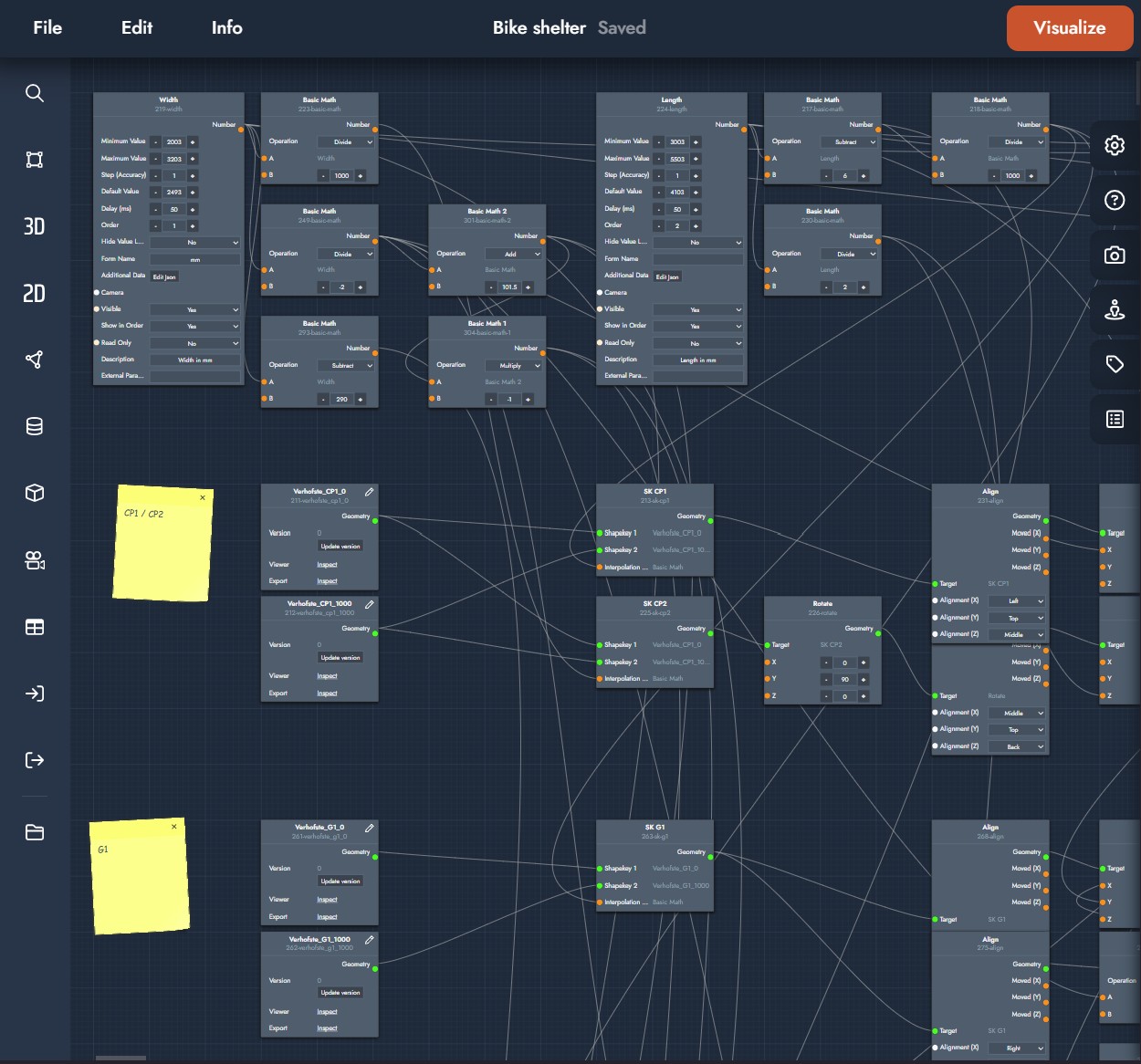1141x1064 pixels.
Task: Open the help question mark icon
Action: [x=1115, y=201]
